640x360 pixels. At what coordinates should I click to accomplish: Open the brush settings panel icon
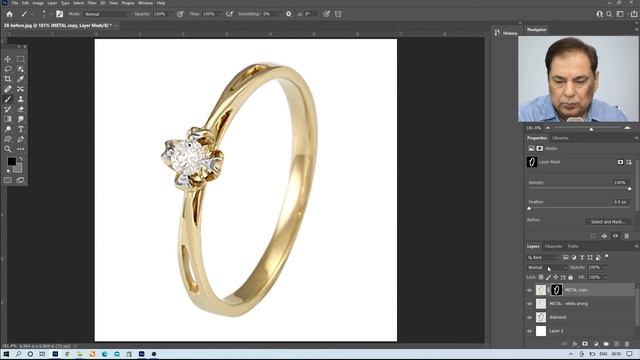click(60, 14)
